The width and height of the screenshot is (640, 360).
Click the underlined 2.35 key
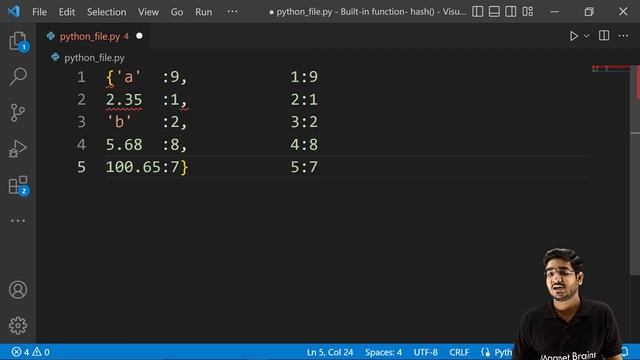124,100
